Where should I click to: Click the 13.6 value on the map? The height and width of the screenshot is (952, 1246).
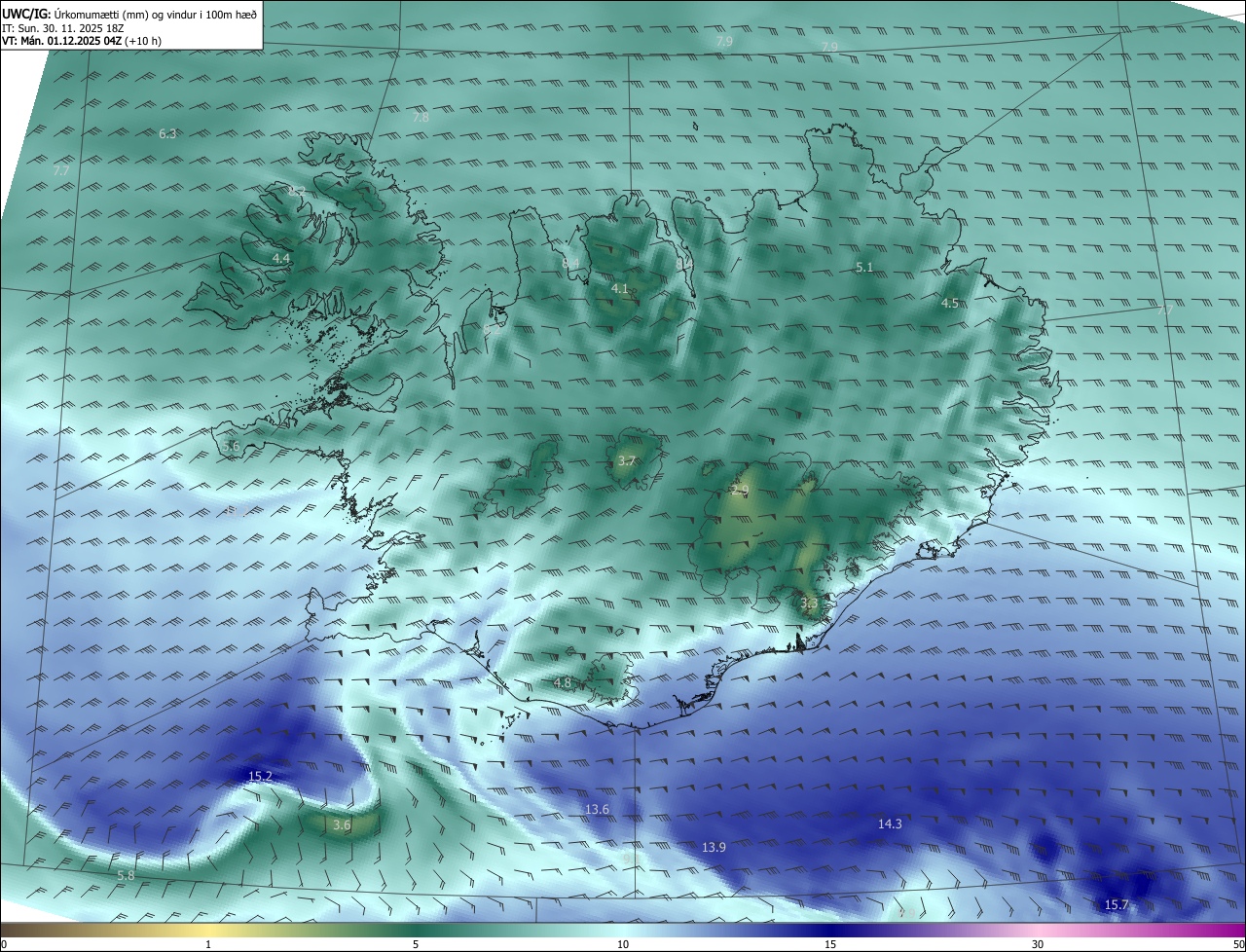tap(597, 810)
